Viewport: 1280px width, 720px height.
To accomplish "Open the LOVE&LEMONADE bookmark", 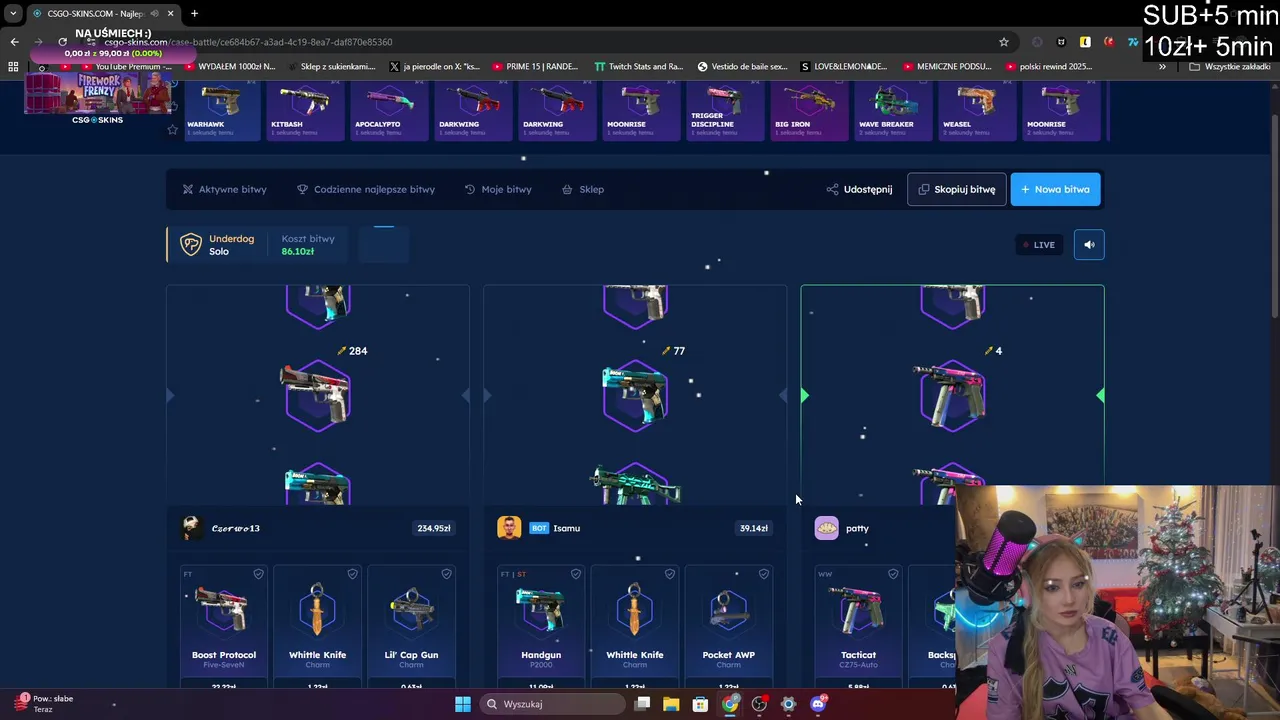I will coord(844,67).
